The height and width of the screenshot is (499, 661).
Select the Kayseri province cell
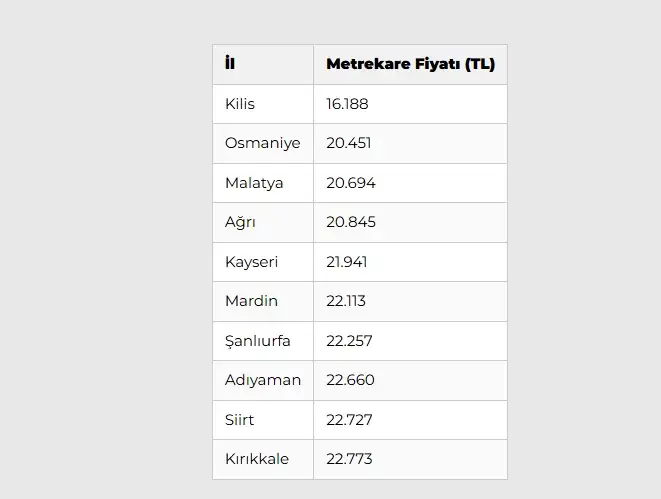[251, 262]
